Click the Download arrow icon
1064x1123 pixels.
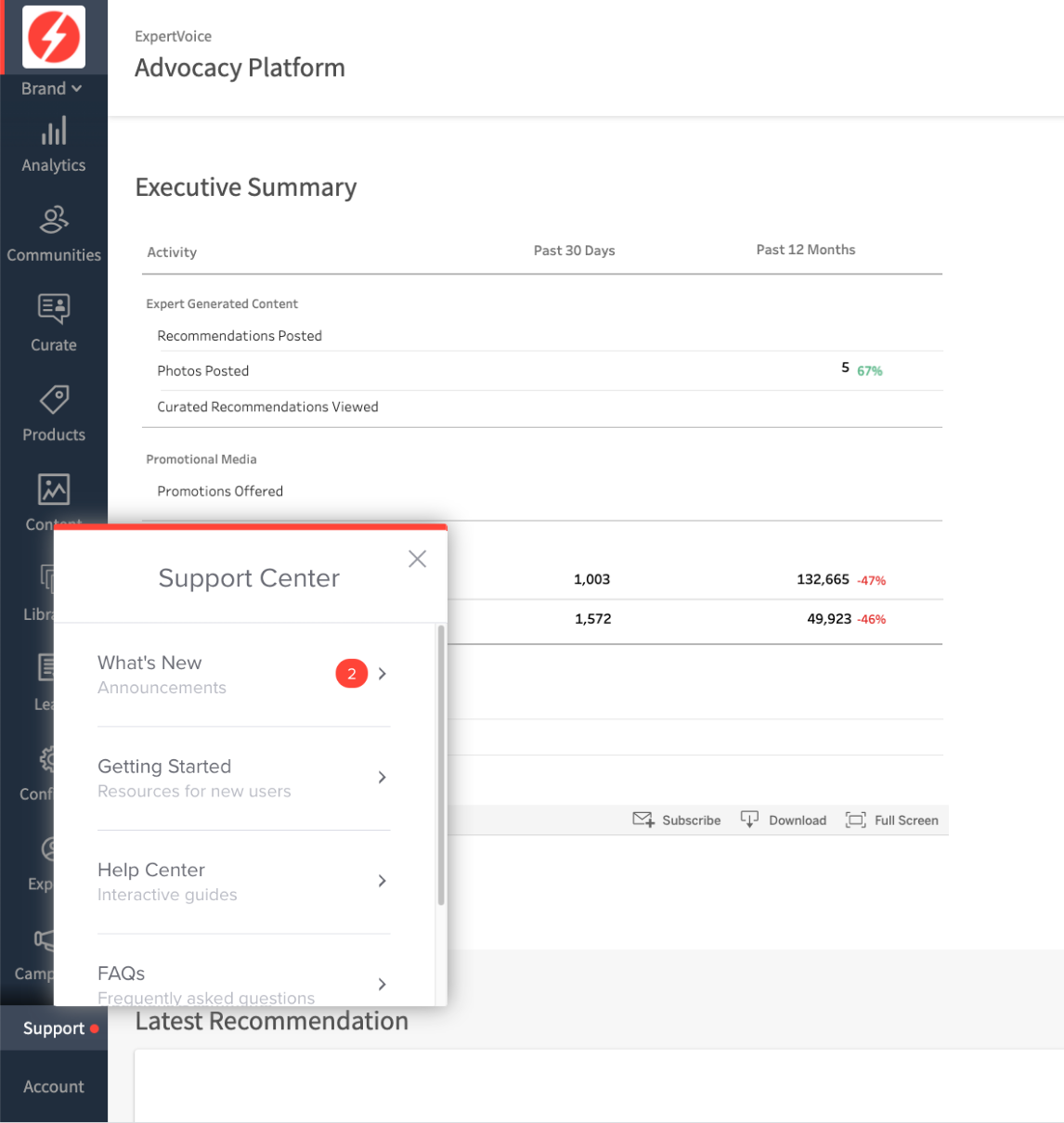point(749,820)
